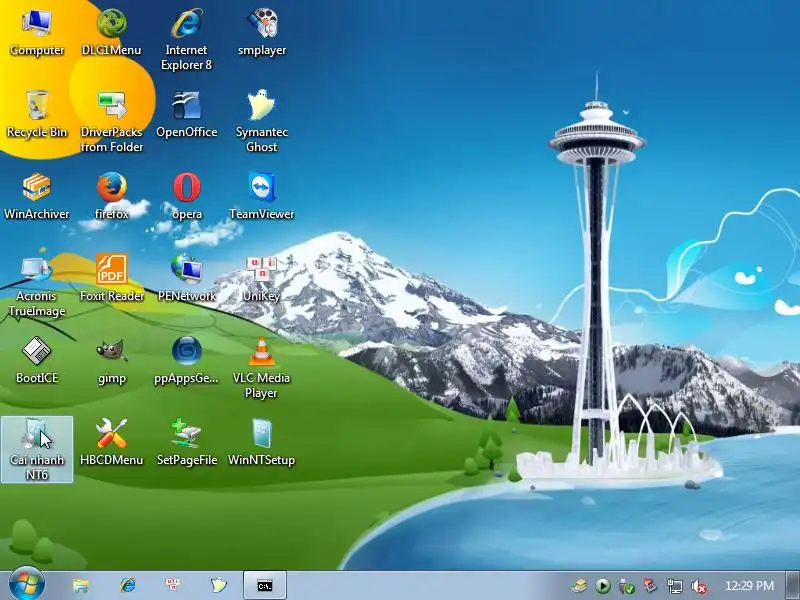Select the DLC1Menu desktop icon
Image resolution: width=800 pixels, height=600 pixels.
pyautogui.click(x=111, y=32)
